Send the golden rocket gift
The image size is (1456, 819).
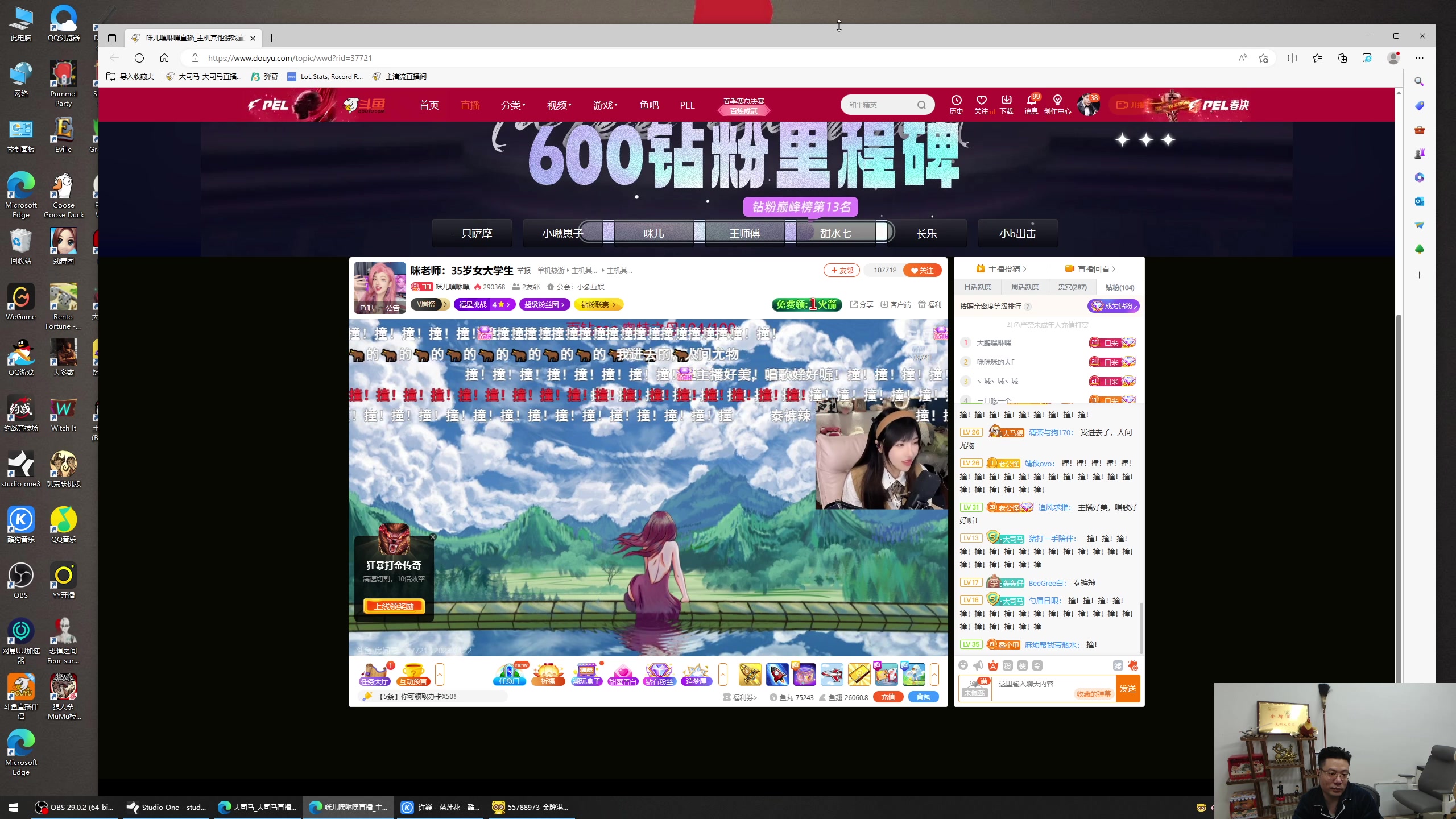click(x=750, y=675)
